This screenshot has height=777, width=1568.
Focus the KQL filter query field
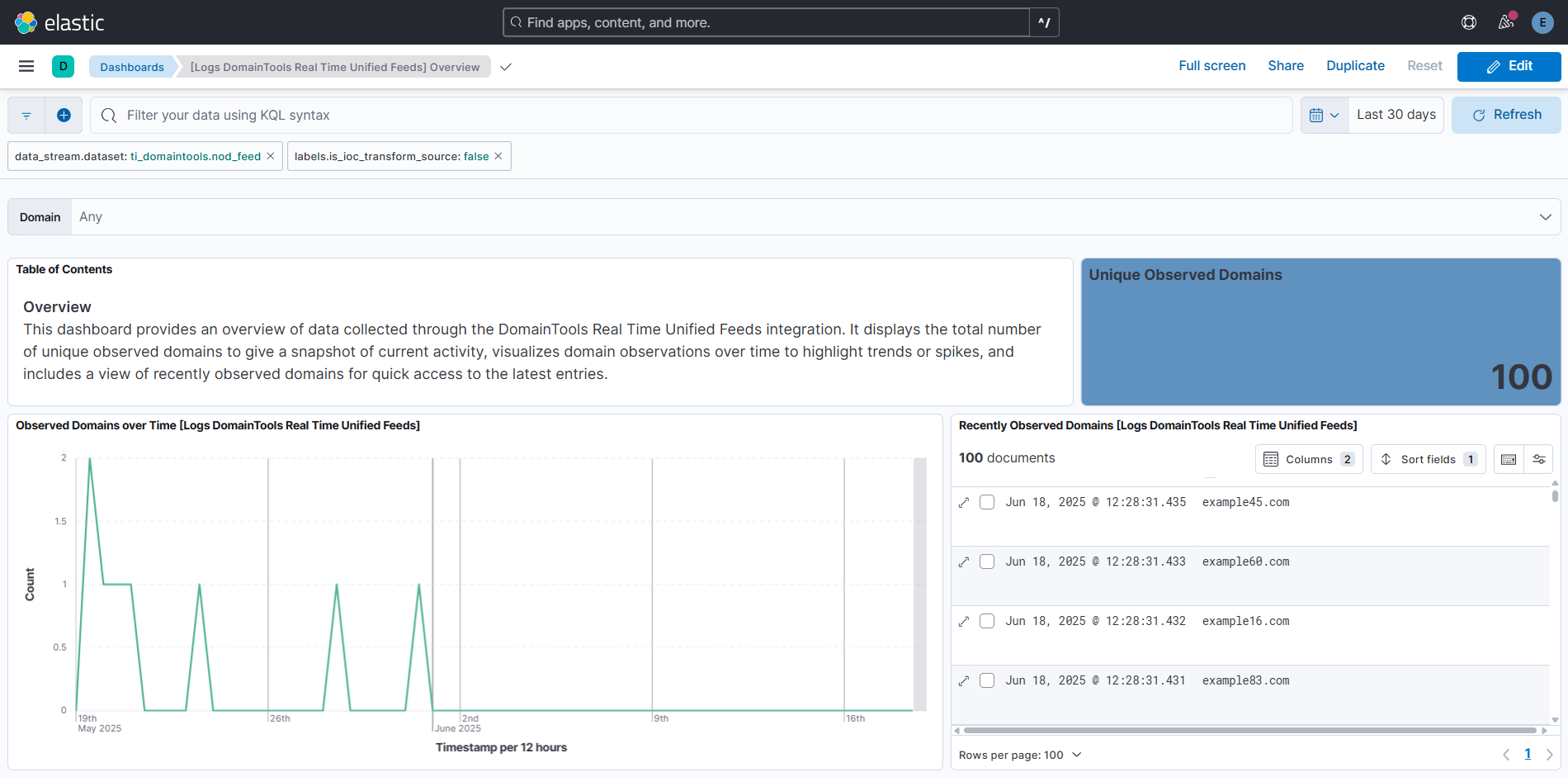point(692,116)
